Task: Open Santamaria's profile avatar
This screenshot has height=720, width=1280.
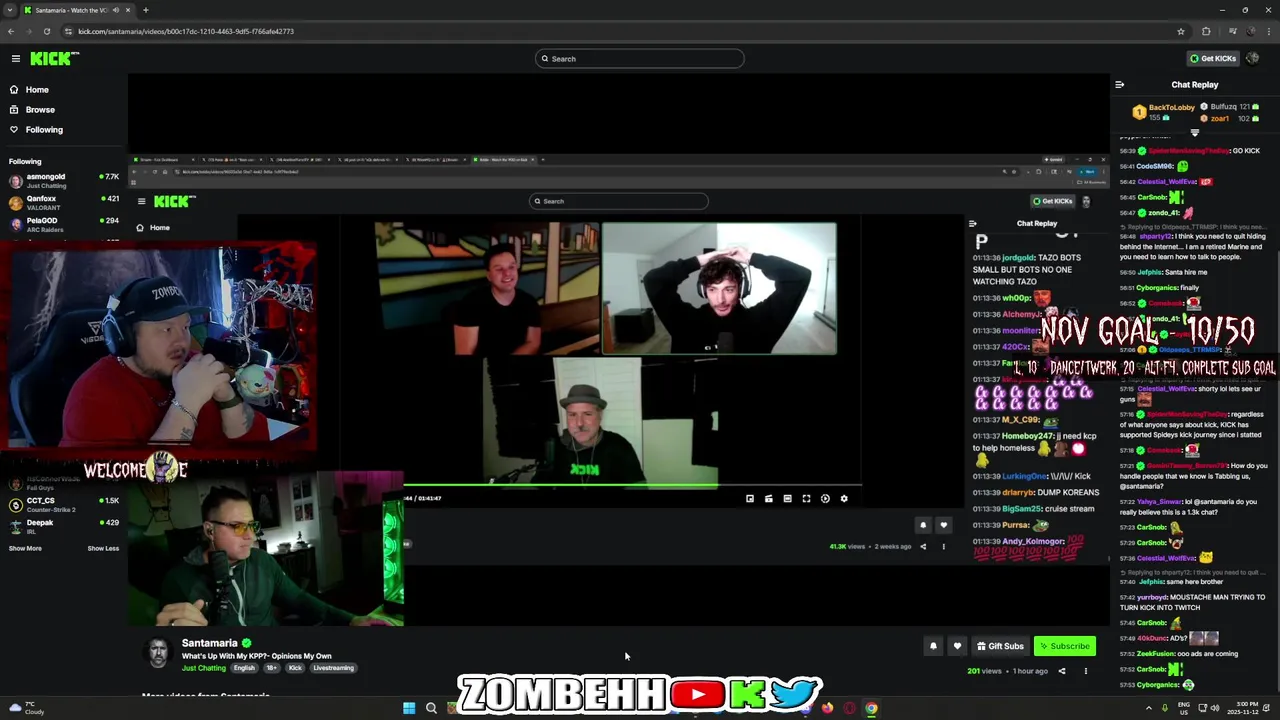Action: tap(158, 653)
